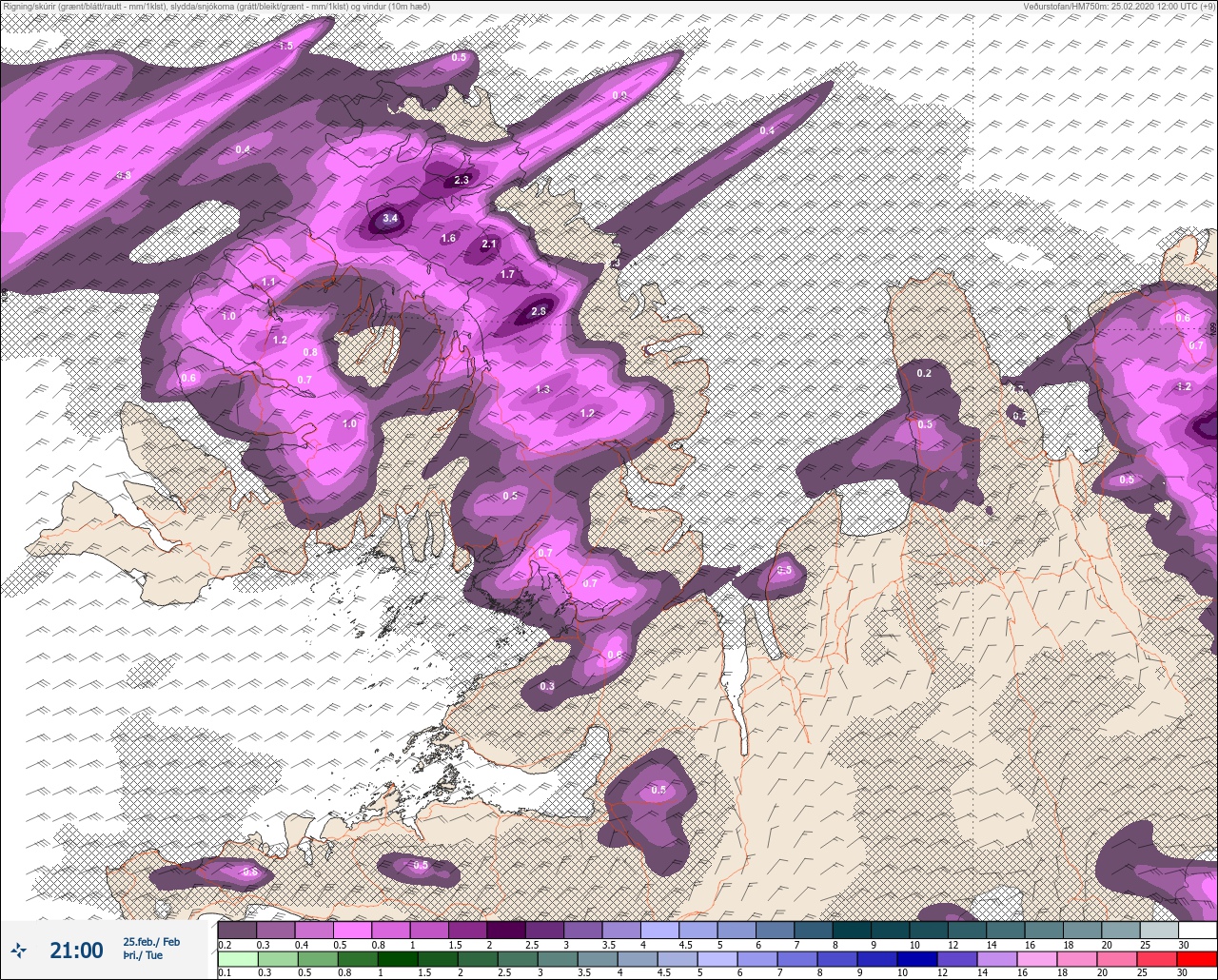
Task: Click the four-point star icon beside 21:00
Action: (18, 950)
